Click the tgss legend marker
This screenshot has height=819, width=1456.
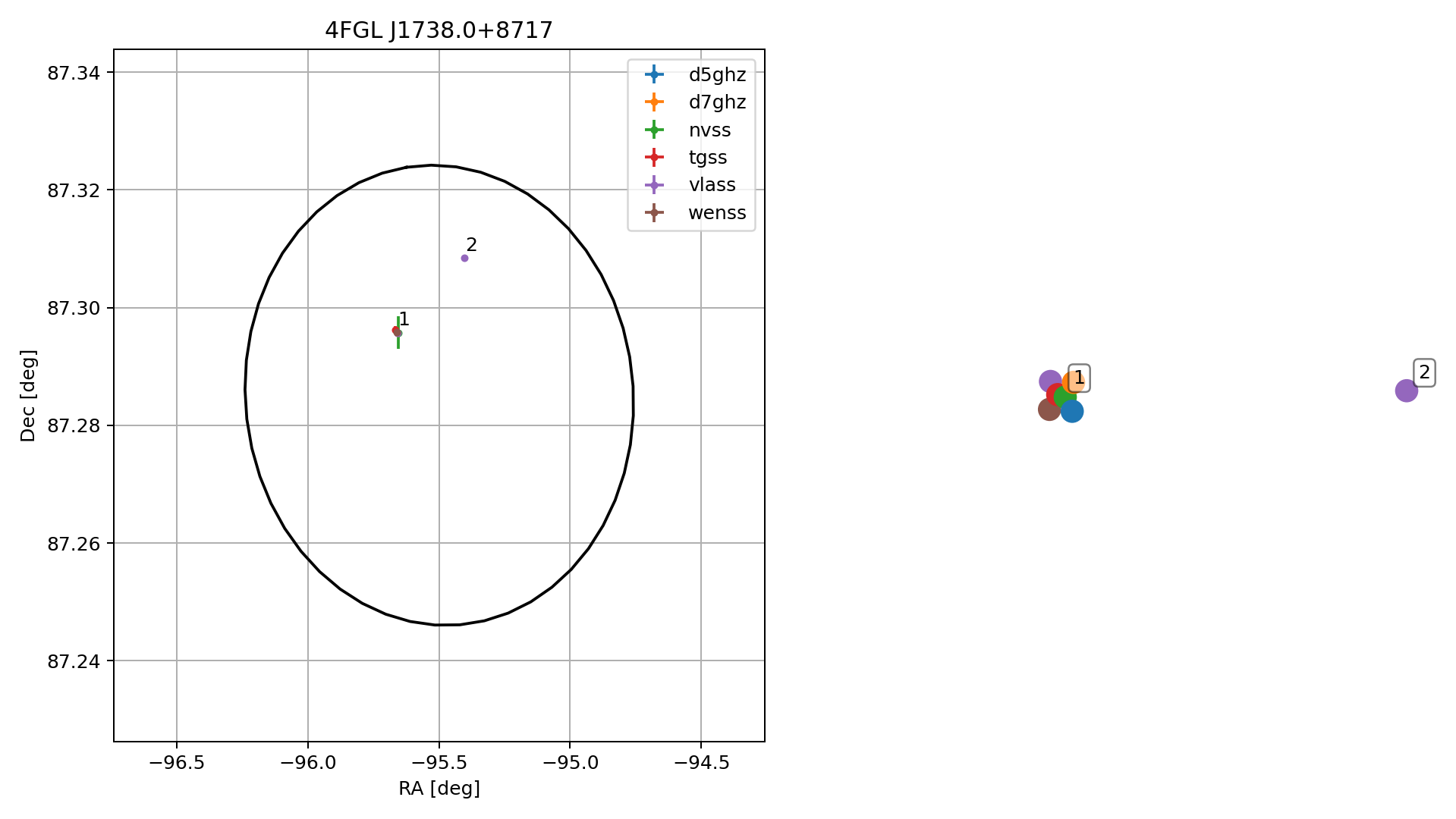653,157
